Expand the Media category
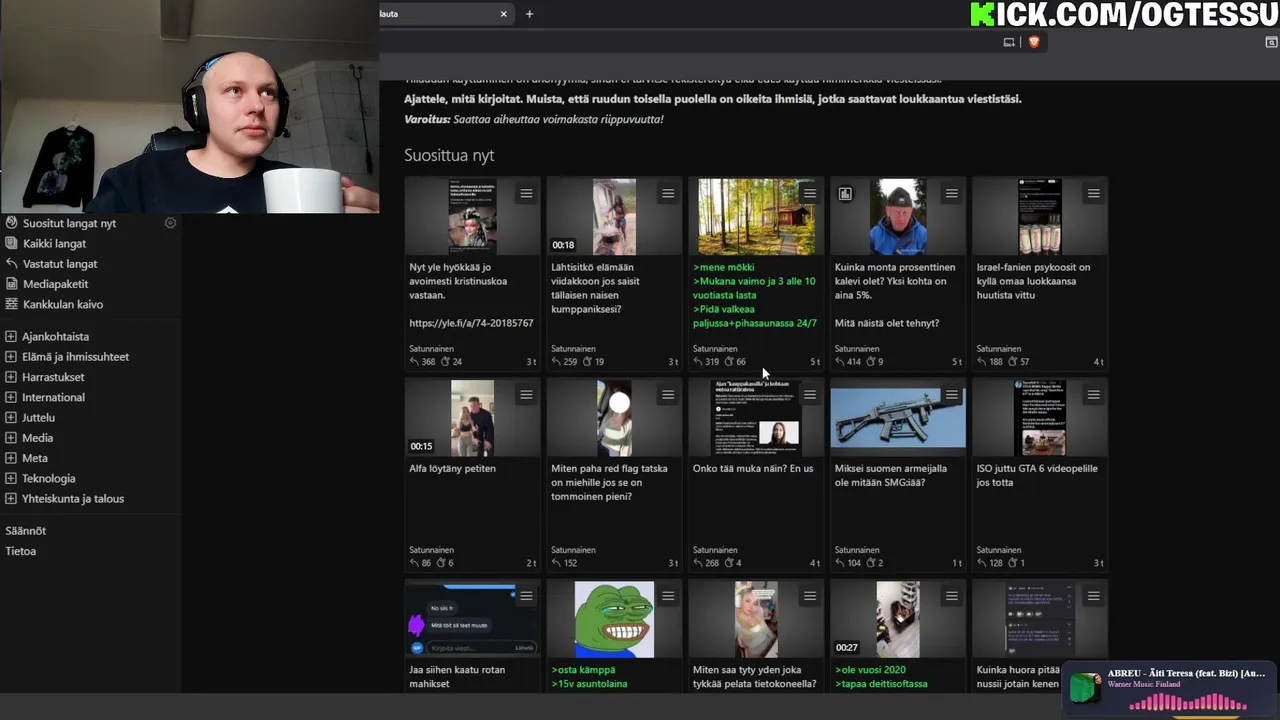Screen dimensions: 1280x720 coord(11,438)
